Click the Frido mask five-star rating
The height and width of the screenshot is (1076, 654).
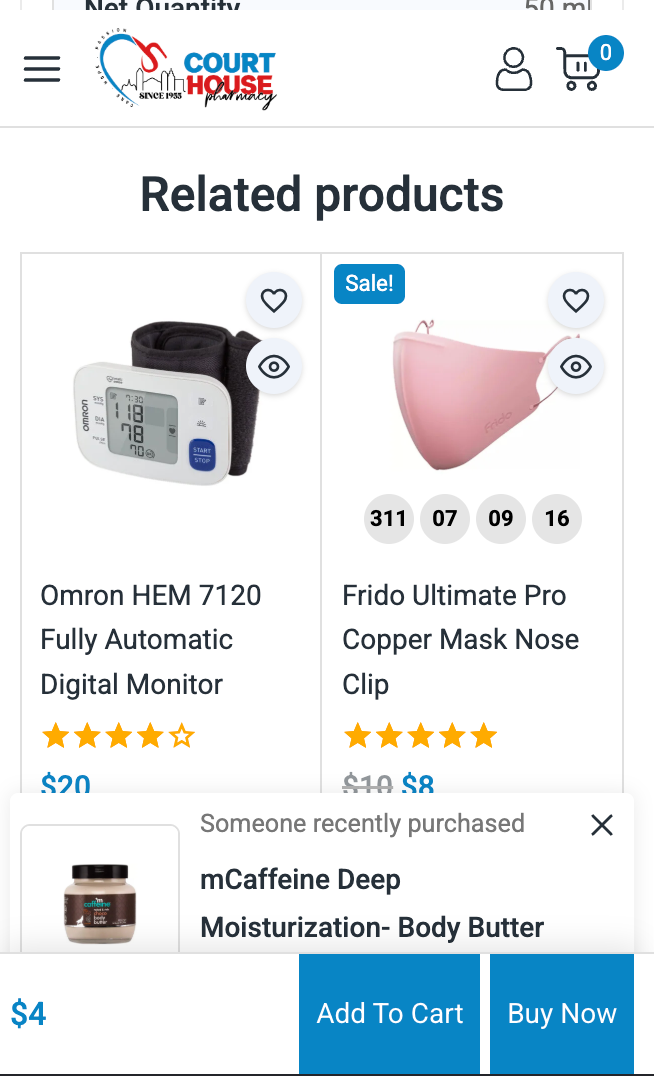coord(420,738)
